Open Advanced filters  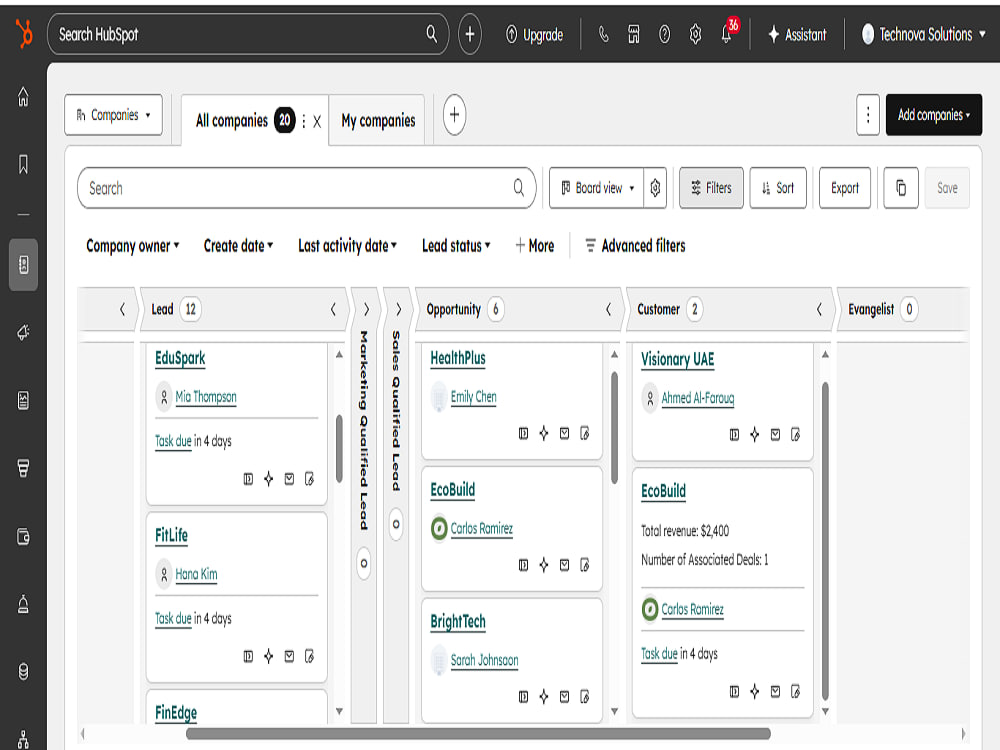(635, 246)
